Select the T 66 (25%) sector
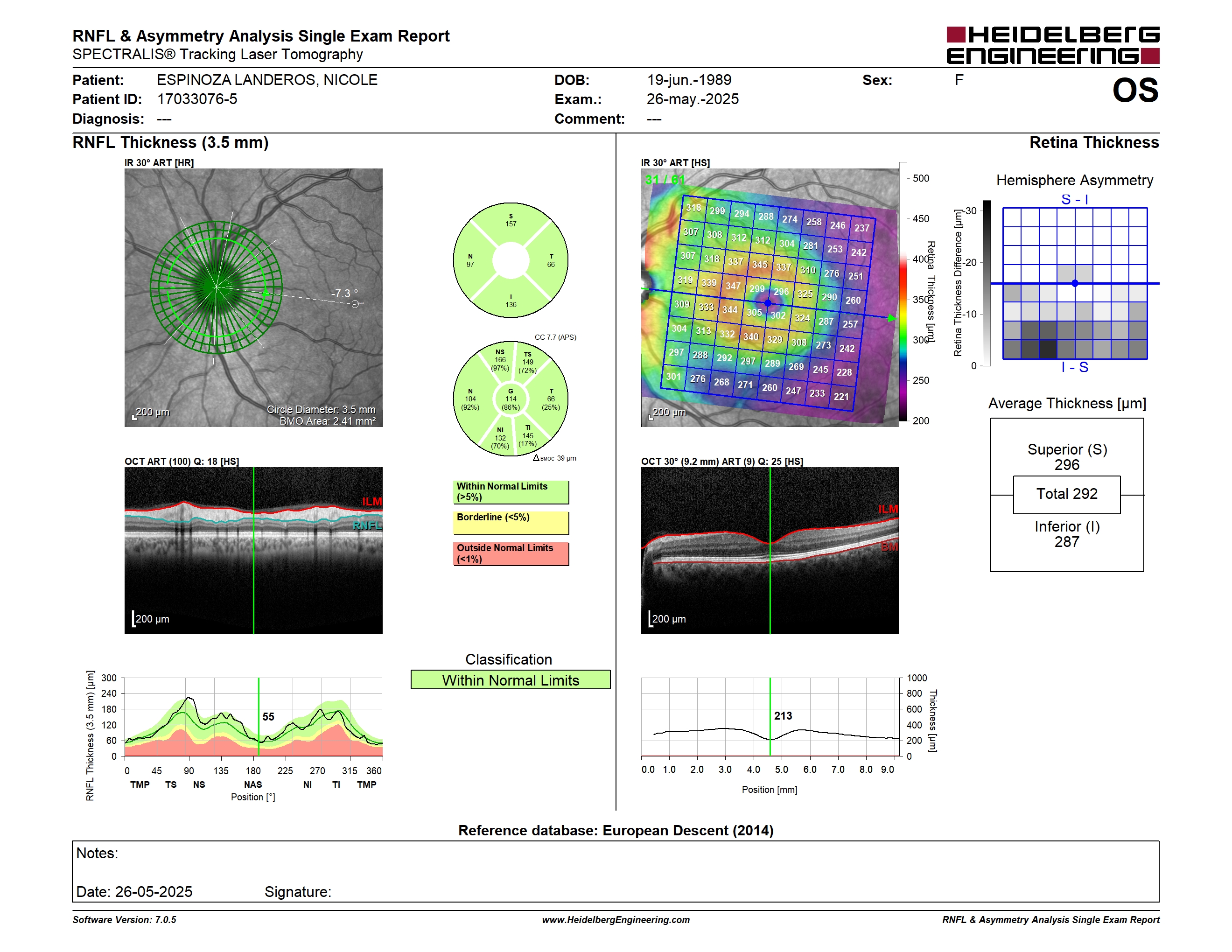1232x952 pixels. [551, 399]
